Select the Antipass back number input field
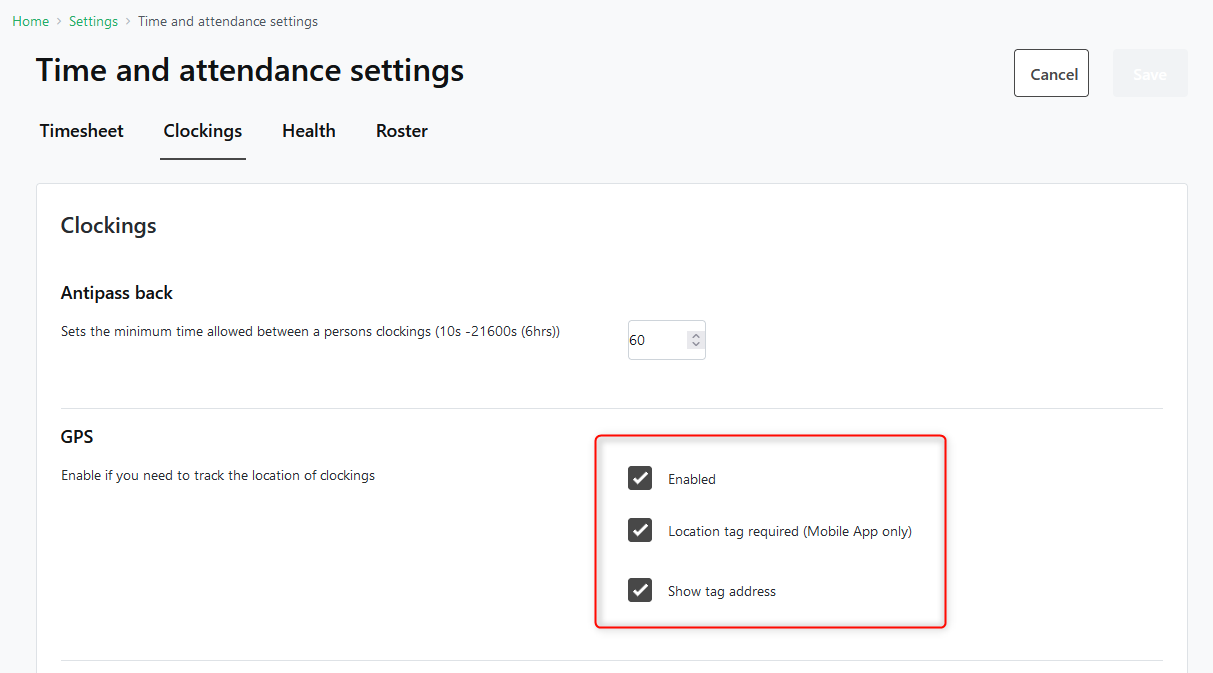Image resolution: width=1213 pixels, height=673 pixels. tap(655, 340)
